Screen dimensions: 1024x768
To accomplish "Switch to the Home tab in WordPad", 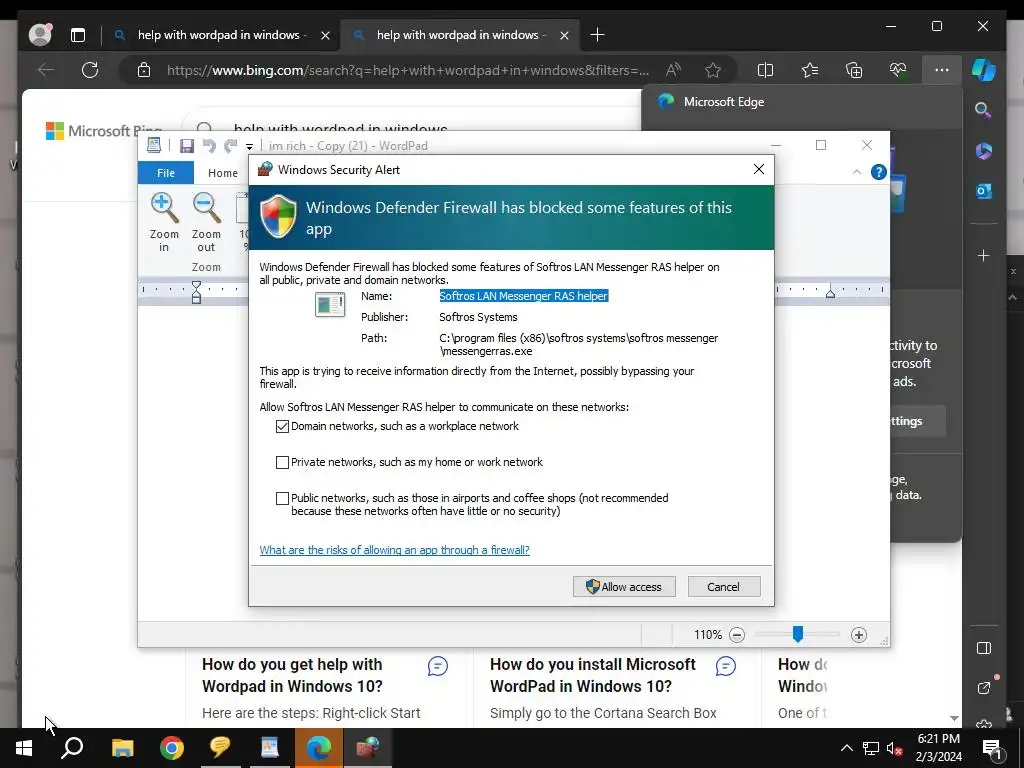I will (x=223, y=173).
